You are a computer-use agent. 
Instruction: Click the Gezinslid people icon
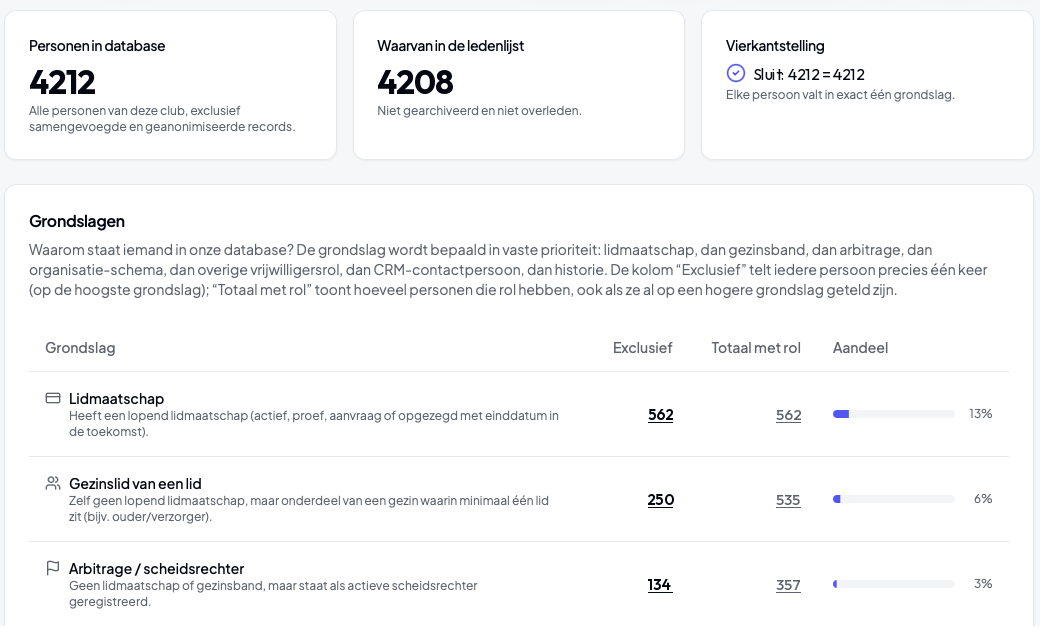[52, 483]
